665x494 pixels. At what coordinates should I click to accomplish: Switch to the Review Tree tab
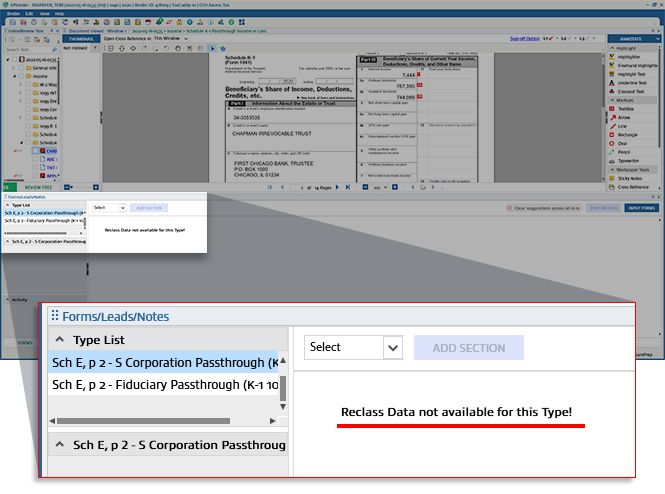pos(38,186)
